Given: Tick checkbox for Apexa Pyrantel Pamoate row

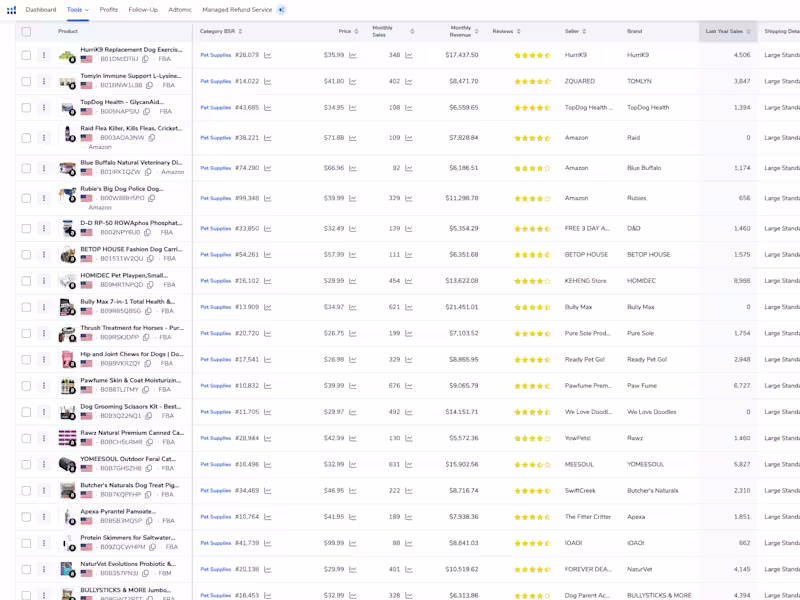Looking at the screenshot, I should 26,517.
